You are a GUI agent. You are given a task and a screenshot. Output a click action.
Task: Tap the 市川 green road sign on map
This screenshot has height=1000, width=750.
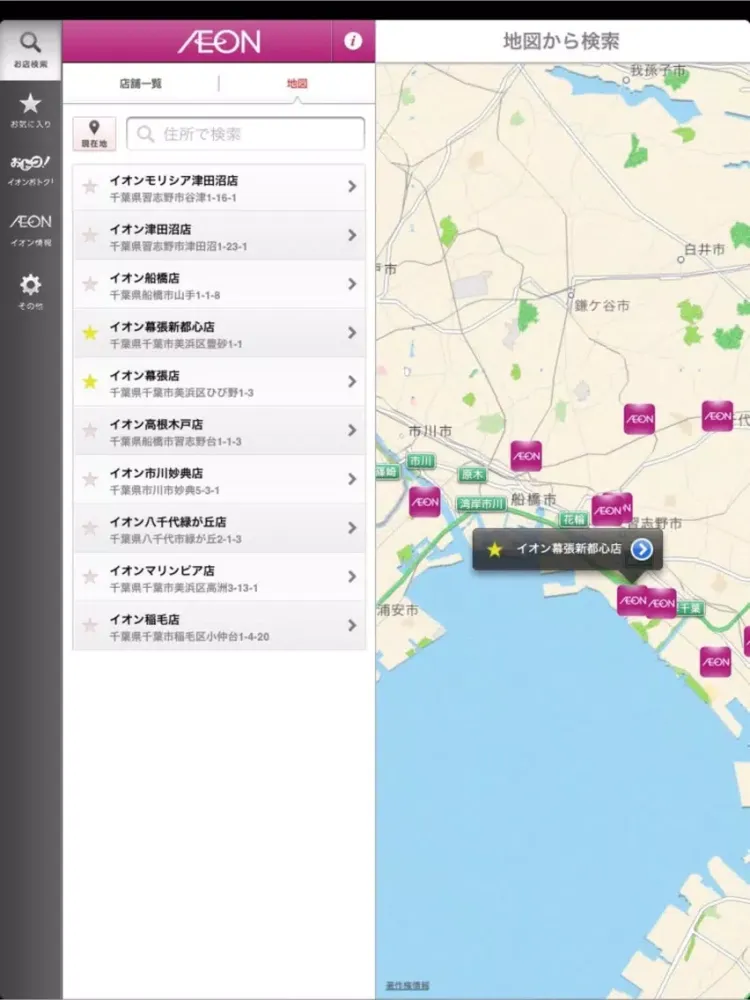pyautogui.click(x=421, y=460)
